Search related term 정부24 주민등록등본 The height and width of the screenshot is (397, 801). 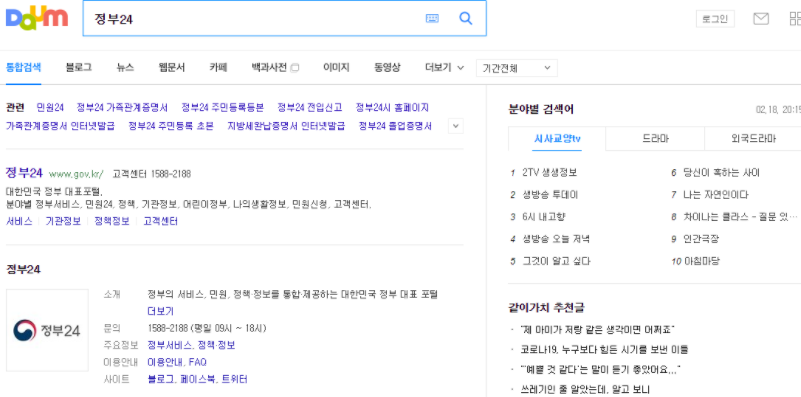[x=223, y=107]
